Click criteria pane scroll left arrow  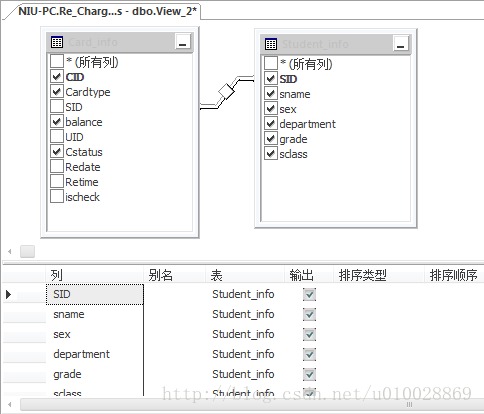click(10, 405)
